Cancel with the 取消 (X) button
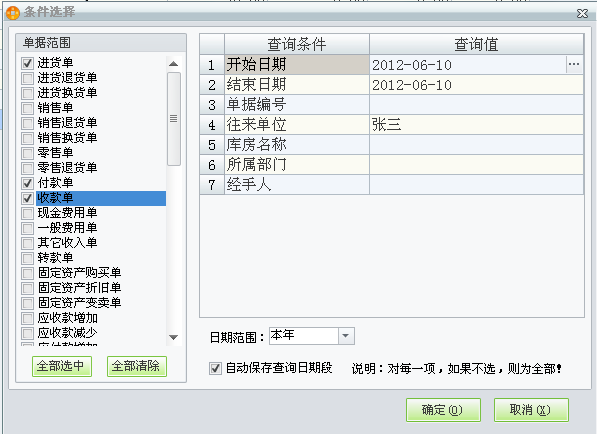The height and width of the screenshot is (434, 597). pyautogui.click(x=531, y=410)
